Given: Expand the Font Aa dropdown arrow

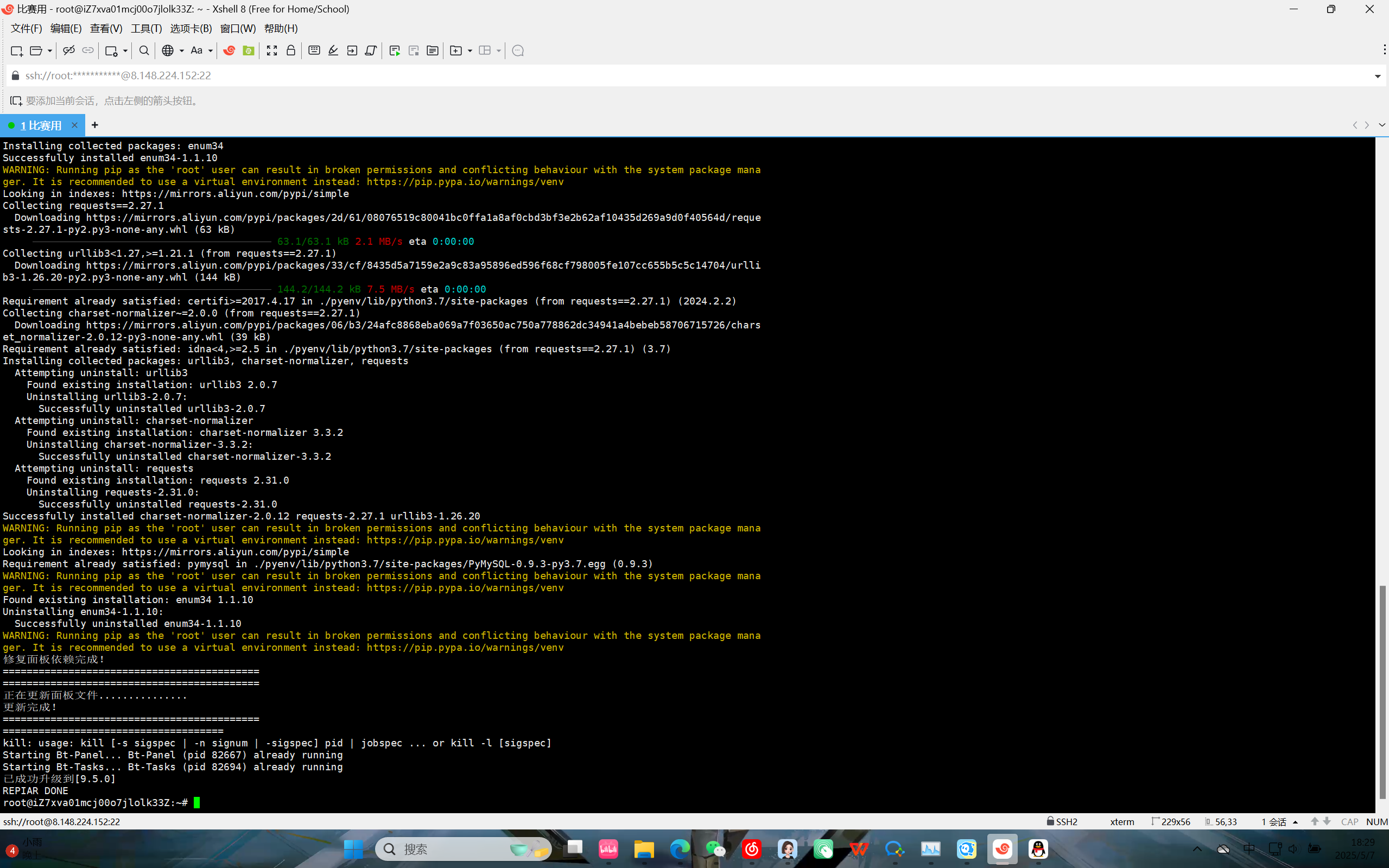Looking at the screenshot, I should pos(210,51).
